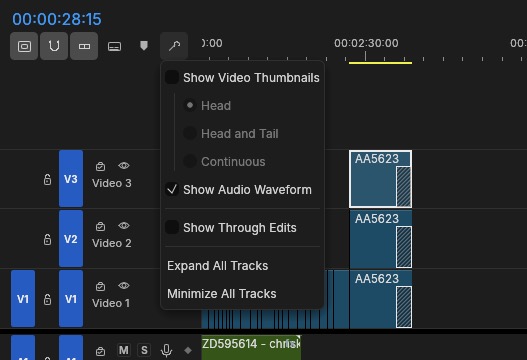Select Head thumbnail radio option
The width and height of the screenshot is (527, 360).
click(190, 105)
